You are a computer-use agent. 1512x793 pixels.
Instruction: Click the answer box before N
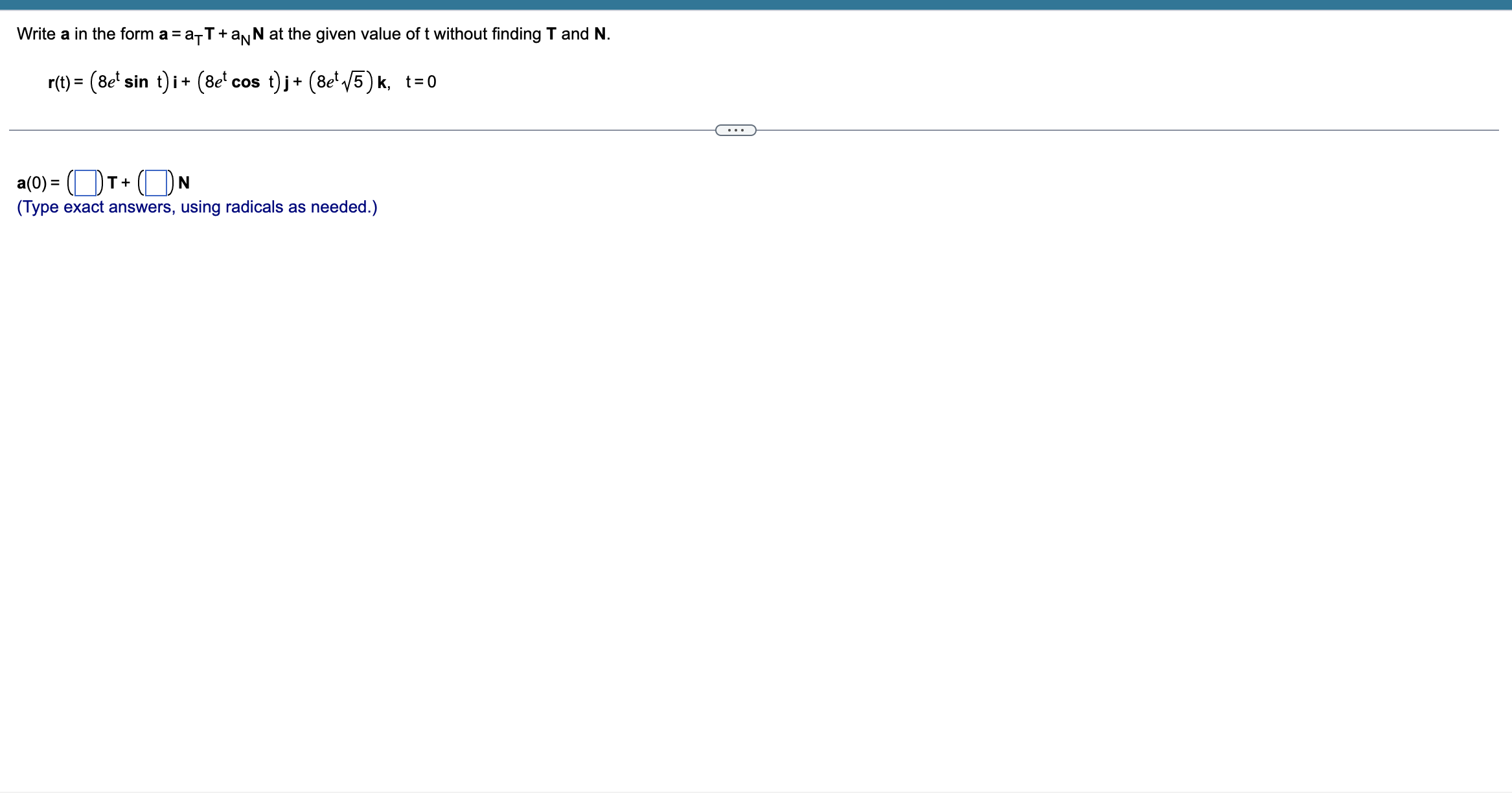[155, 183]
